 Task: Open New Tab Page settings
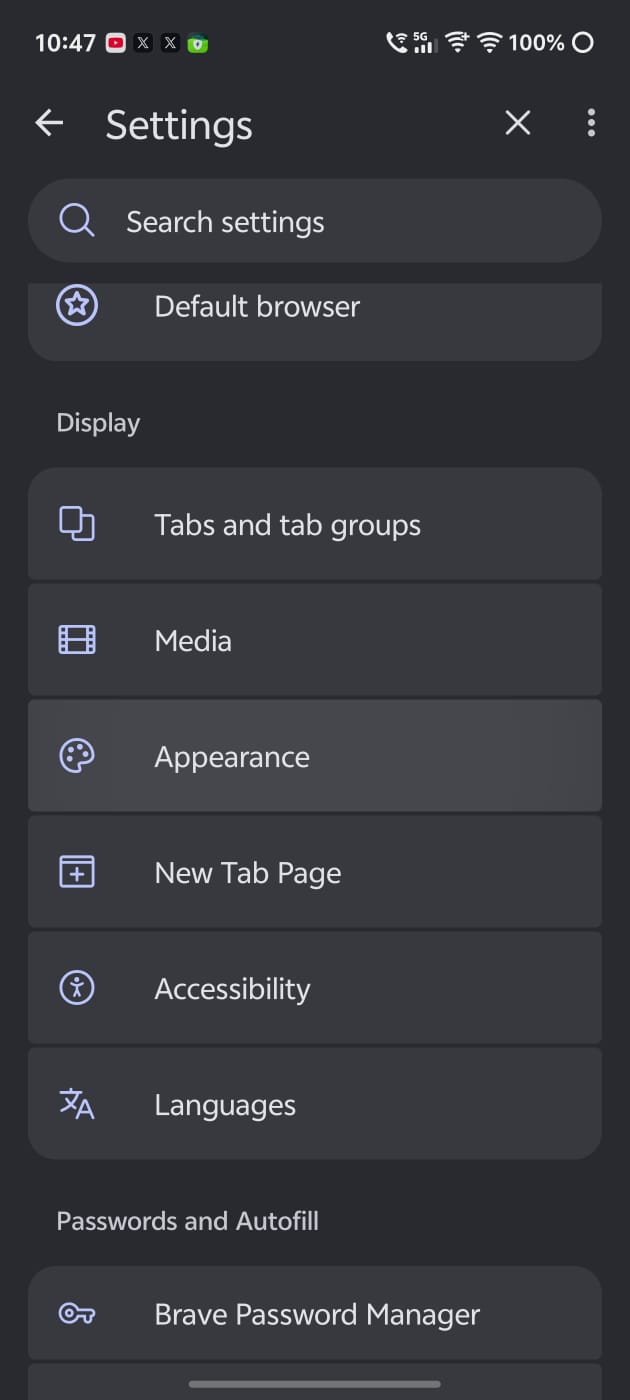[x=315, y=872]
